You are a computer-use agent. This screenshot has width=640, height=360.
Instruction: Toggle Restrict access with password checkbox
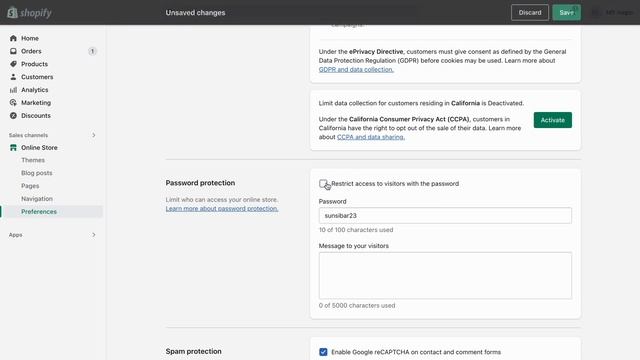(x=323, y=183)
